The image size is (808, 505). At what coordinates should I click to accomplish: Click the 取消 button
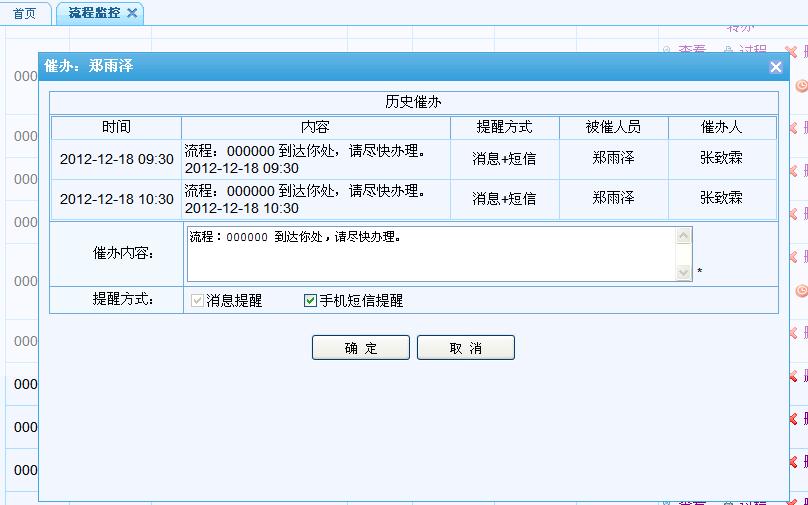pyautogui.click(x=466, y=348)
